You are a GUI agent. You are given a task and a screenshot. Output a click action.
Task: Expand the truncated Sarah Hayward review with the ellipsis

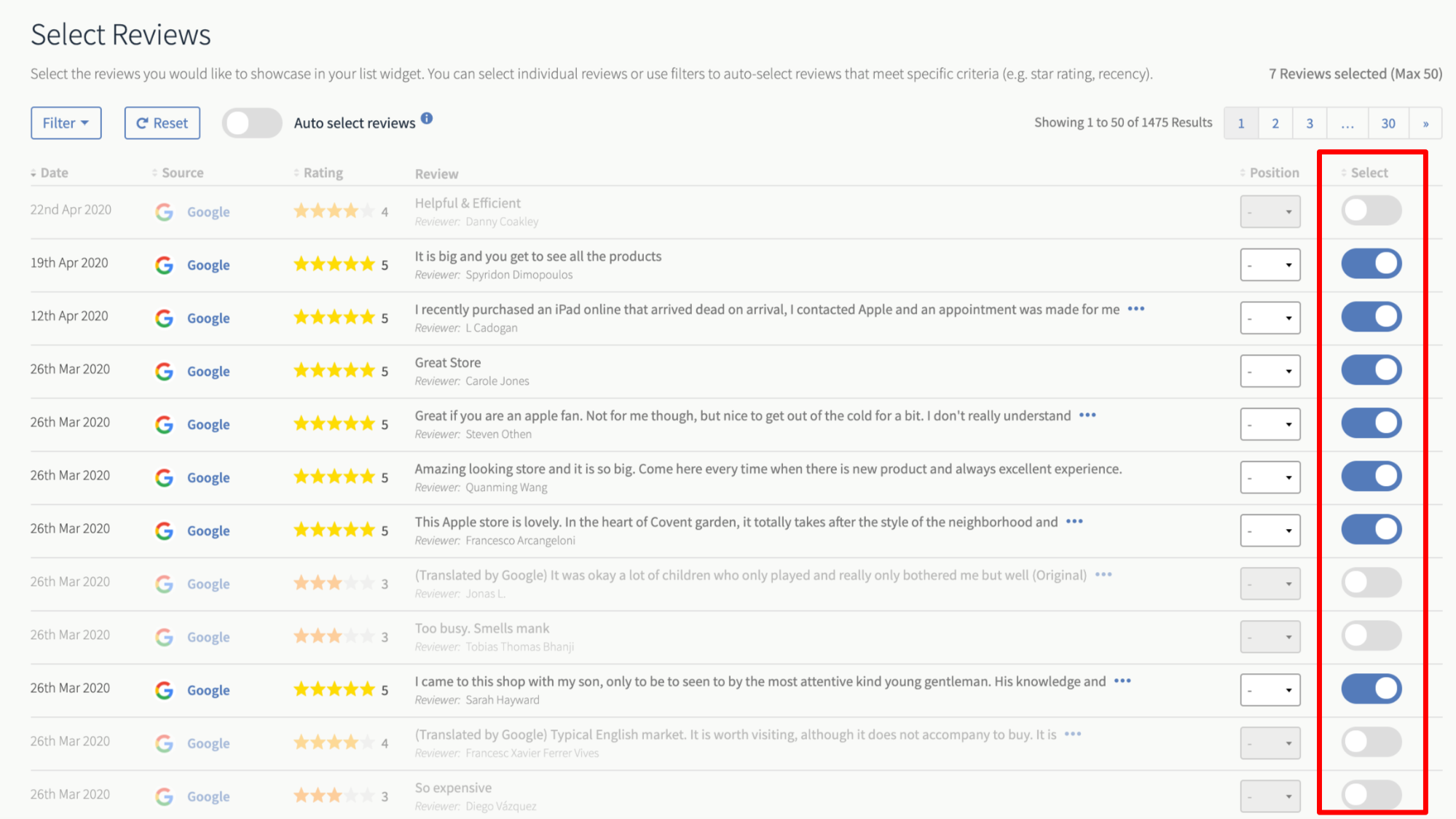1122,681
